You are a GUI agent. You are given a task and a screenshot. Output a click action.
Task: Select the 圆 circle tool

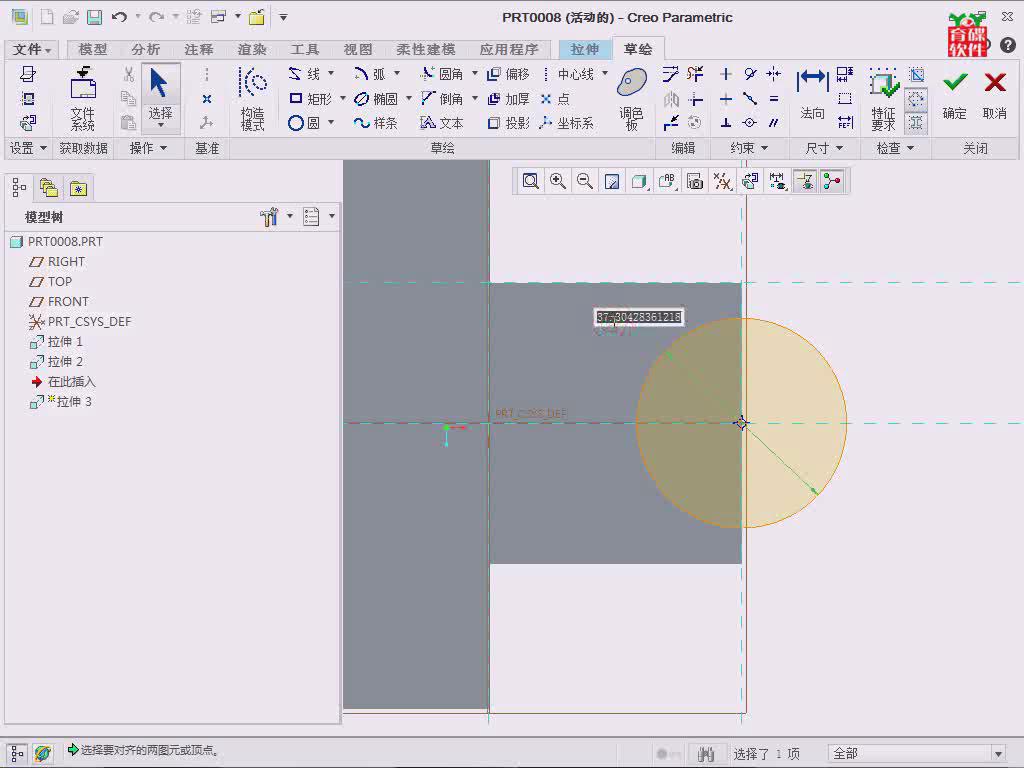(x=304, y=123)
